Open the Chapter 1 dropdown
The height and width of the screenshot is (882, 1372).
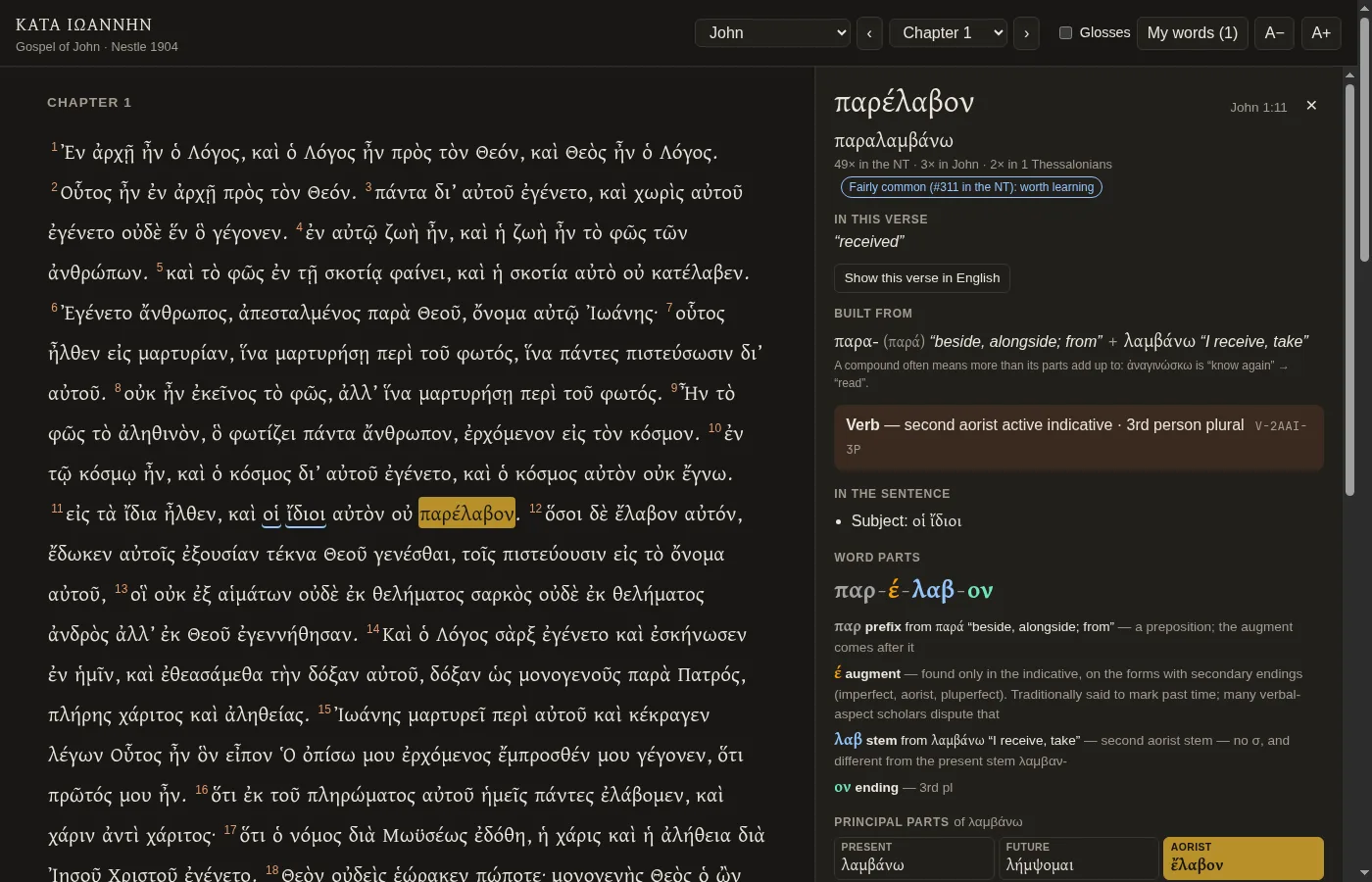[948, 33]
